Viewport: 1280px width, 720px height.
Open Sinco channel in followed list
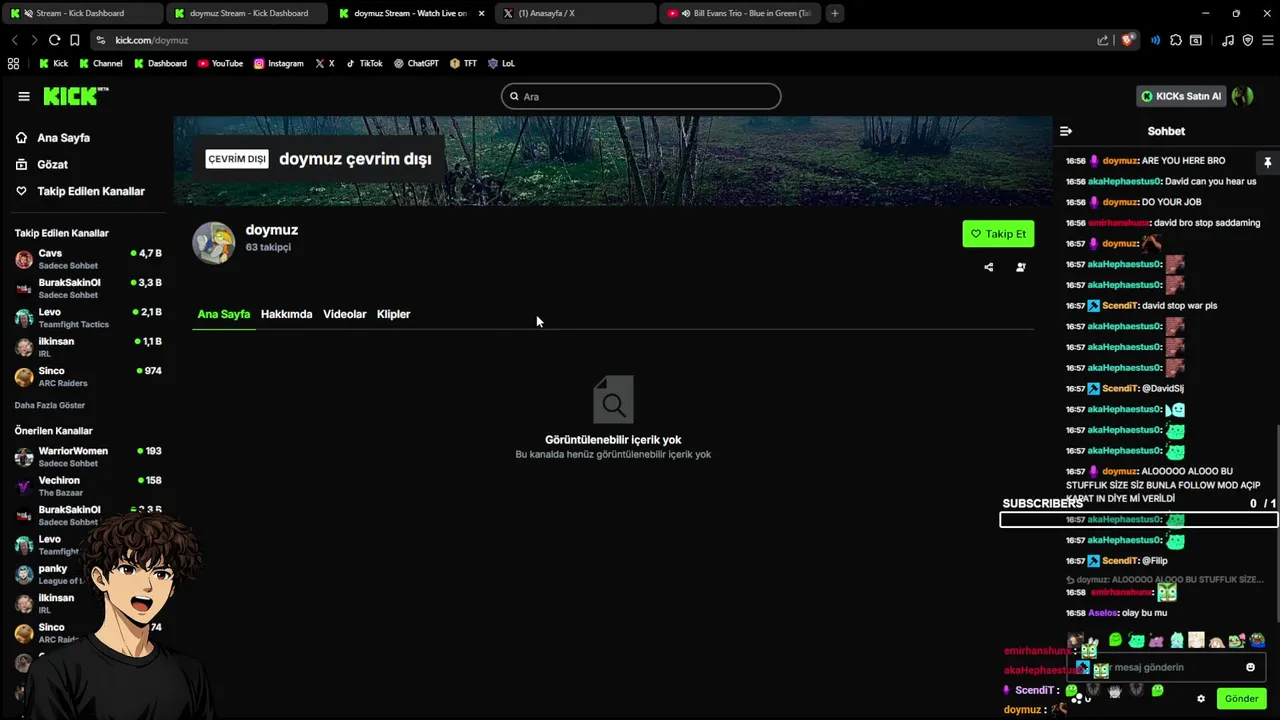[88, 376]
